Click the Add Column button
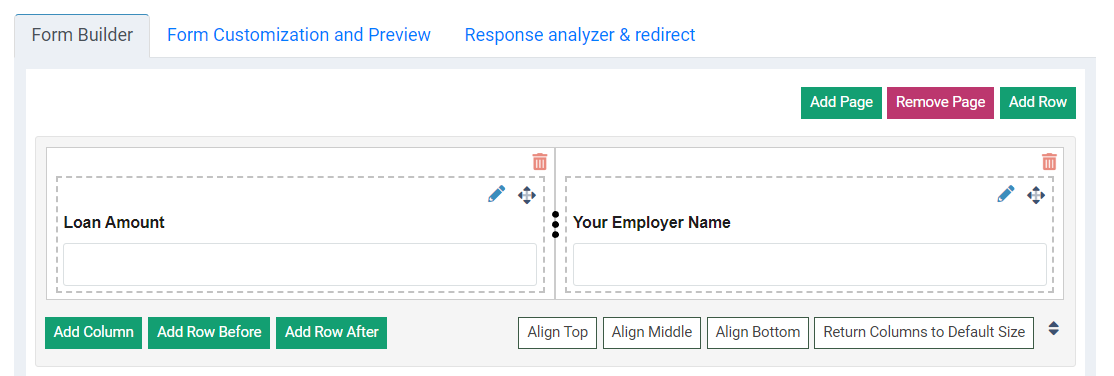This screenshot has height=376, width=1114. pyautogui.click(x=94, y=333)
